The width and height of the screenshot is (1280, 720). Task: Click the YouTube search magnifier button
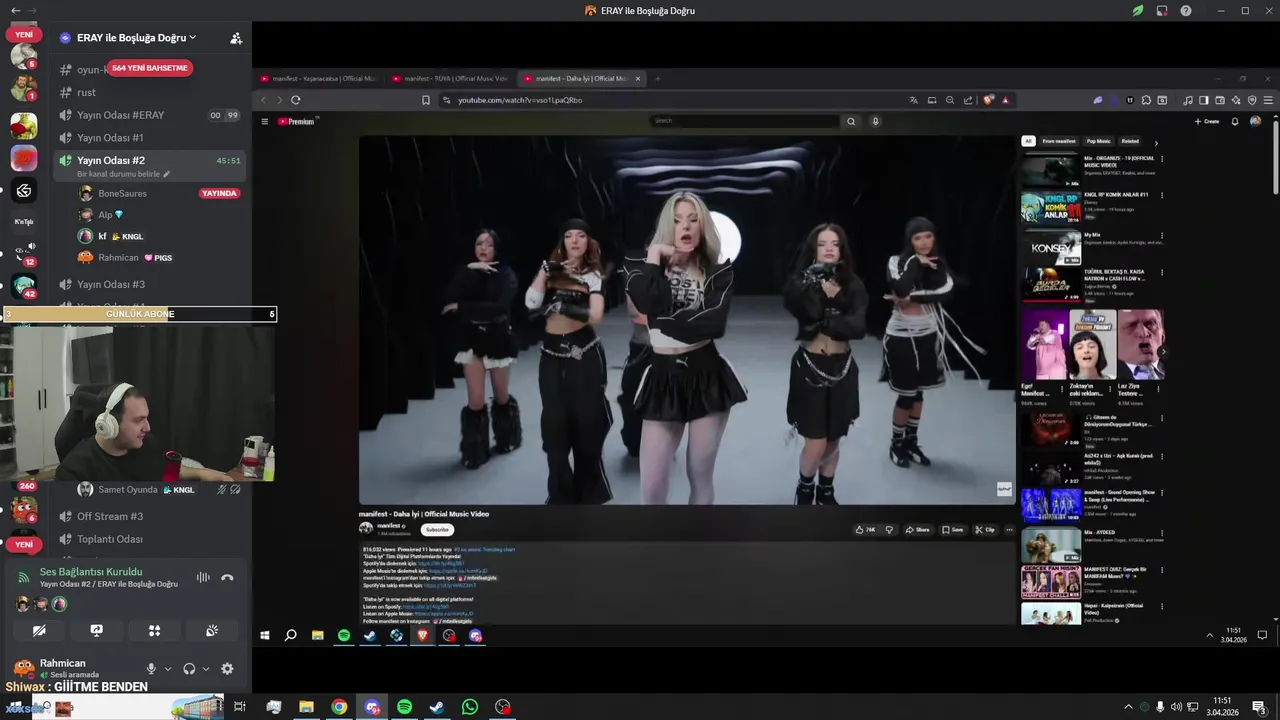(851, 121)
